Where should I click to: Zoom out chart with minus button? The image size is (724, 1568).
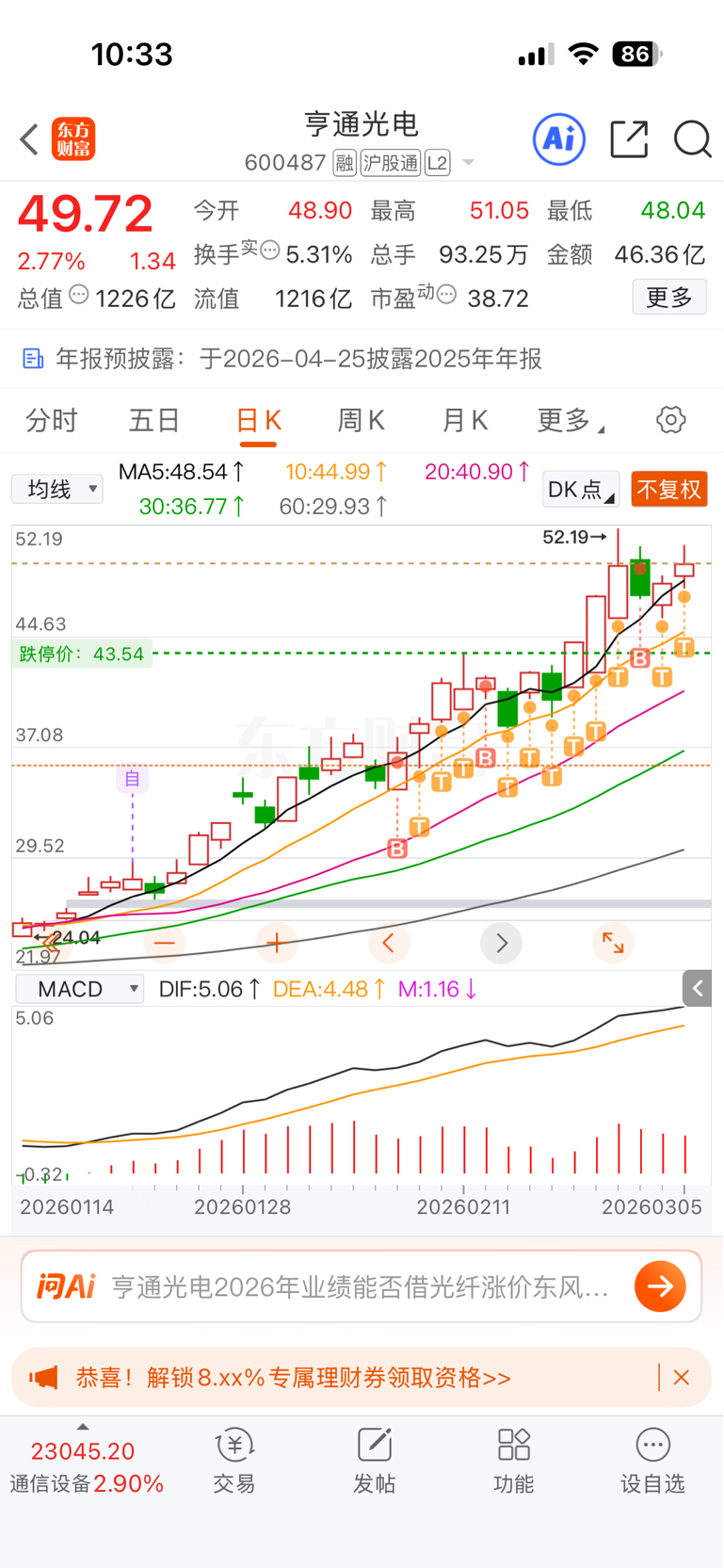pos(165,943)
